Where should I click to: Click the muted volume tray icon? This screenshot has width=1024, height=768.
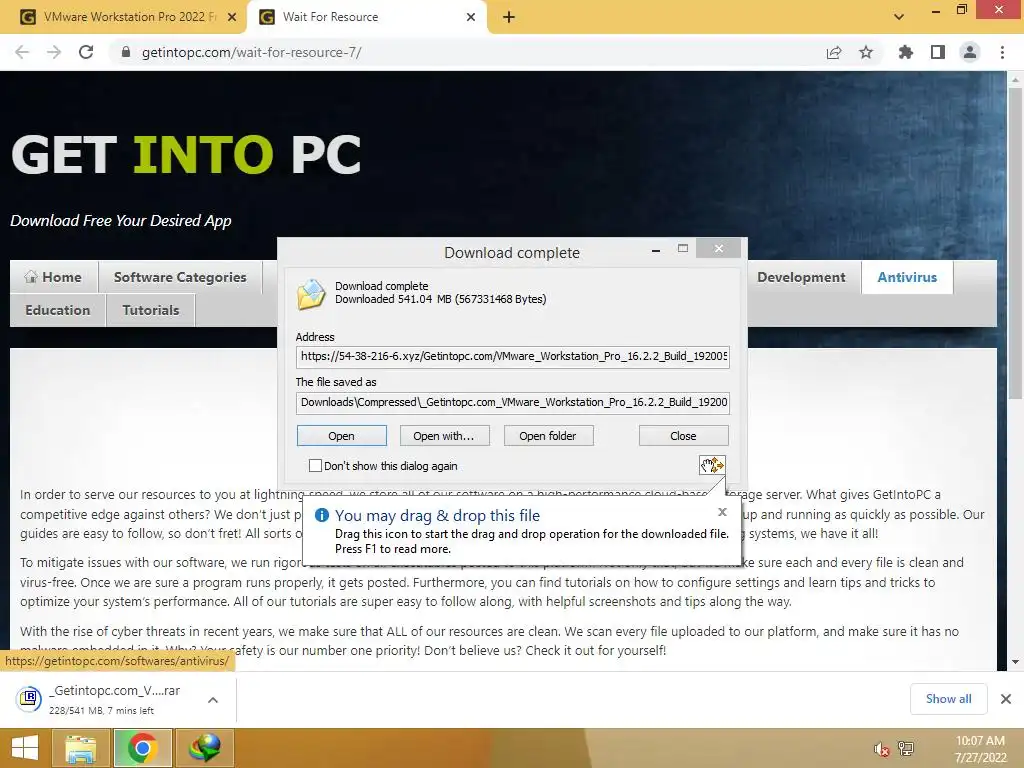coord(881,749)
